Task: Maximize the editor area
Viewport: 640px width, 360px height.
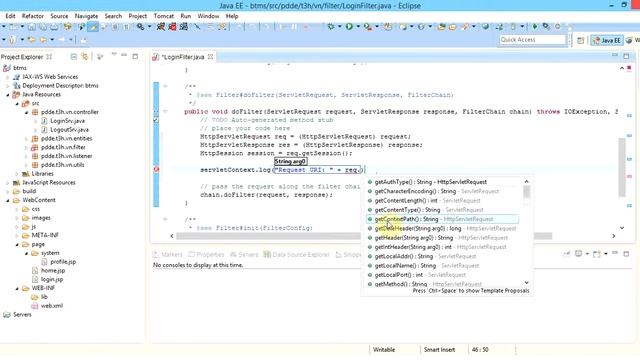Action: (626, 56)
